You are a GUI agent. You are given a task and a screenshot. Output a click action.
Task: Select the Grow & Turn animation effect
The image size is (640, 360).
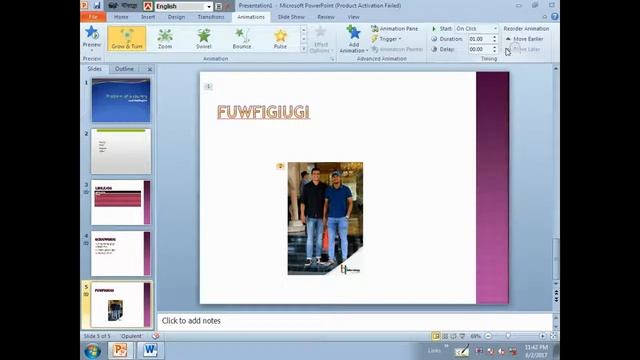(127, 38)
